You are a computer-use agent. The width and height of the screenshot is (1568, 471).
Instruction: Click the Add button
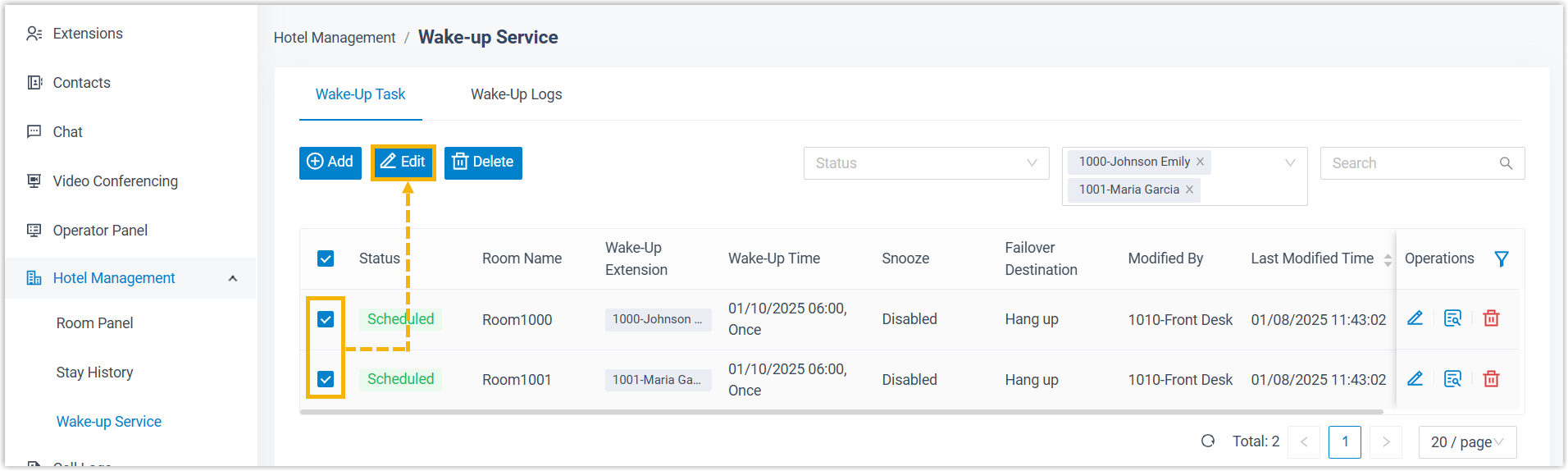[330, 162]
